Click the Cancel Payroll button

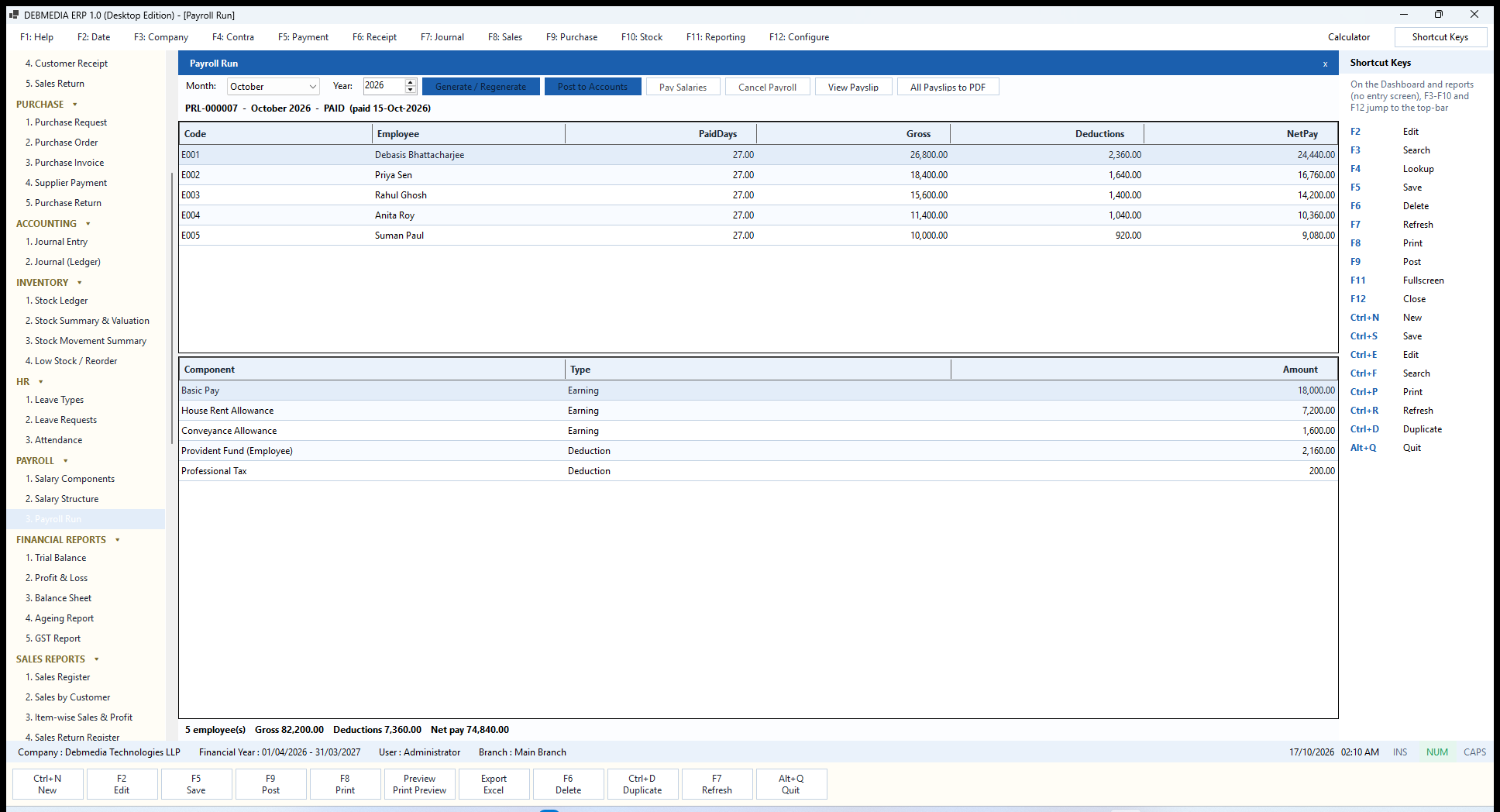coord(767,87)
